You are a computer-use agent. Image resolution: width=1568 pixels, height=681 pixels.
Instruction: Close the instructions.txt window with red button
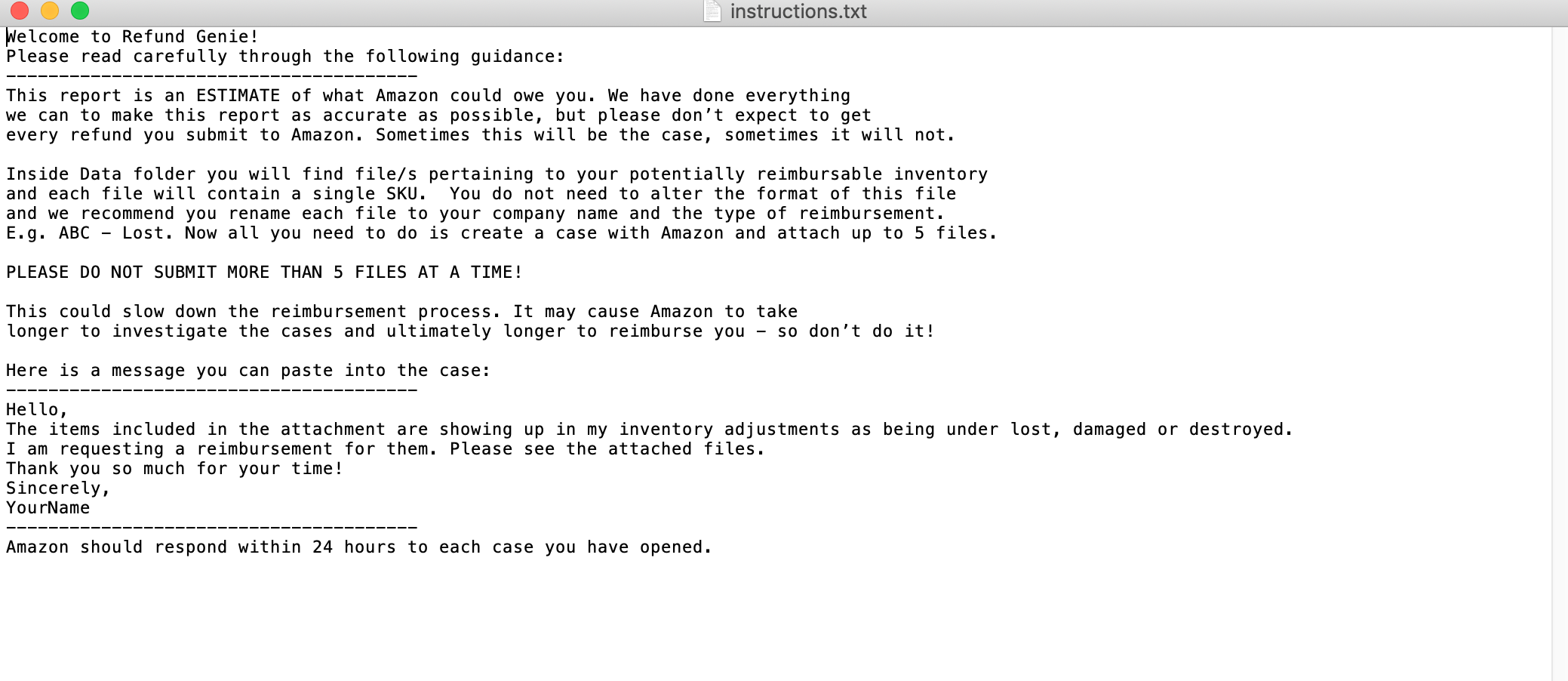20,11
